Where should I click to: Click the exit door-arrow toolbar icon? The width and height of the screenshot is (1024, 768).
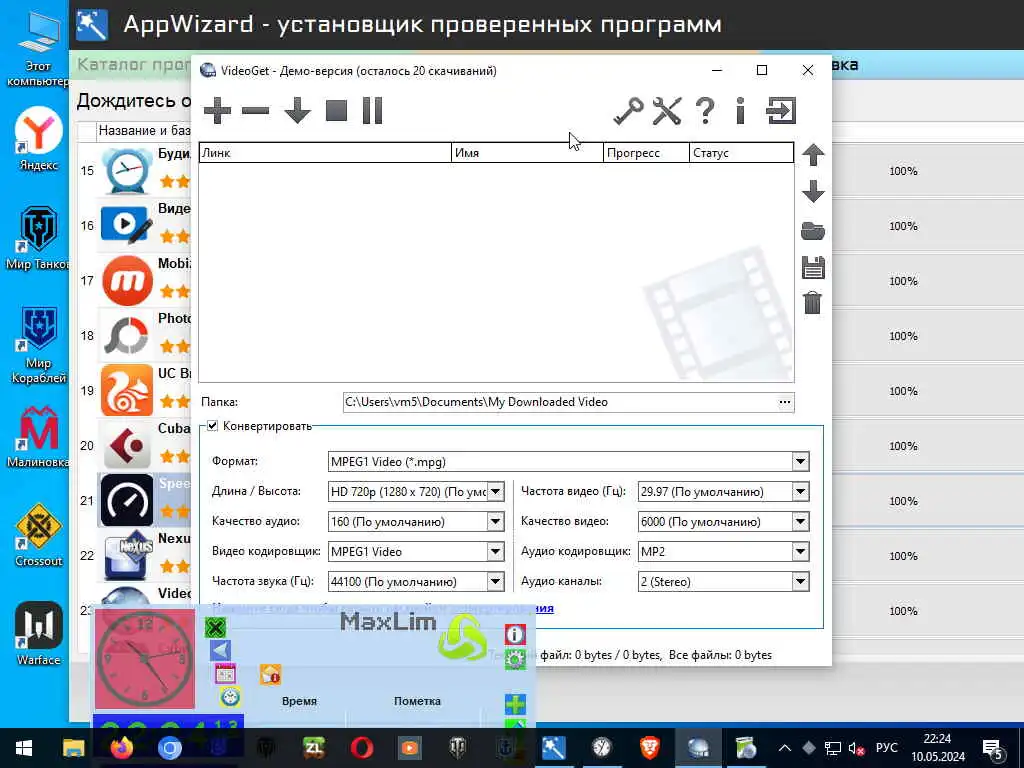pos(781,110)
